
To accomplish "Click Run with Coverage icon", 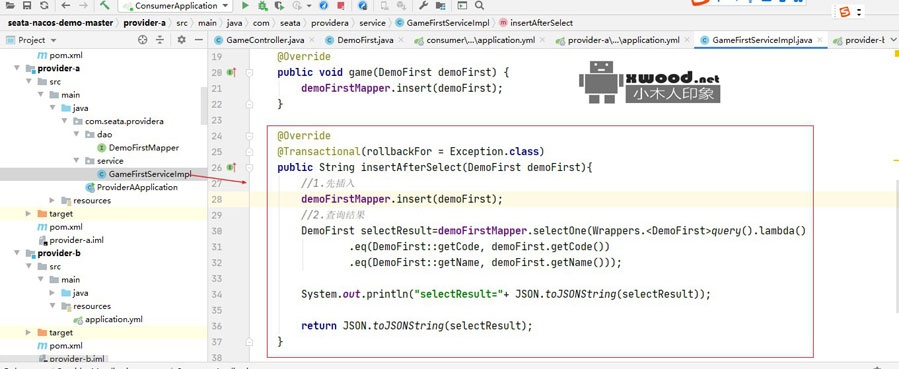I will [279, 6].
